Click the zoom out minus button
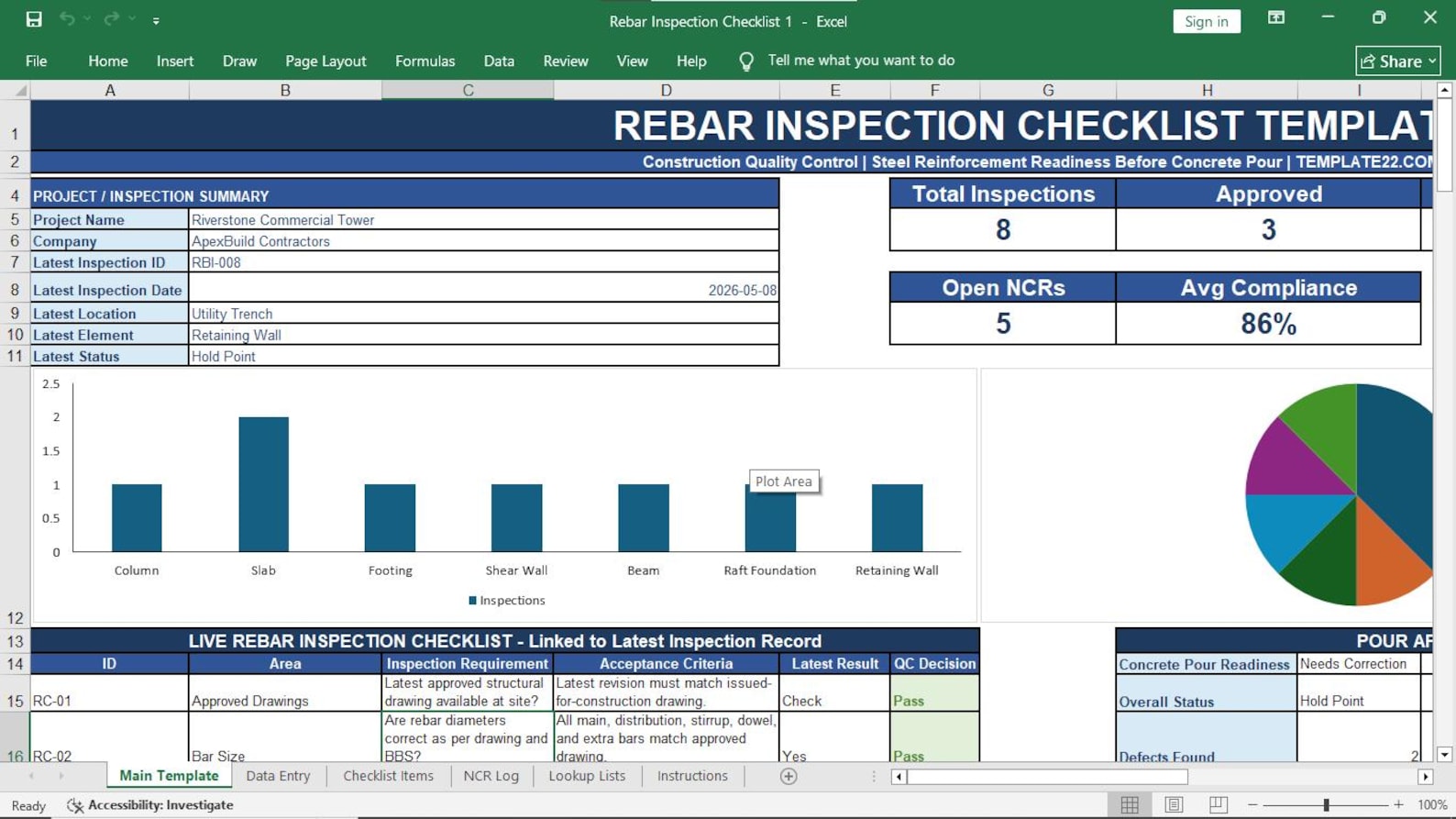 [1252, 804]
